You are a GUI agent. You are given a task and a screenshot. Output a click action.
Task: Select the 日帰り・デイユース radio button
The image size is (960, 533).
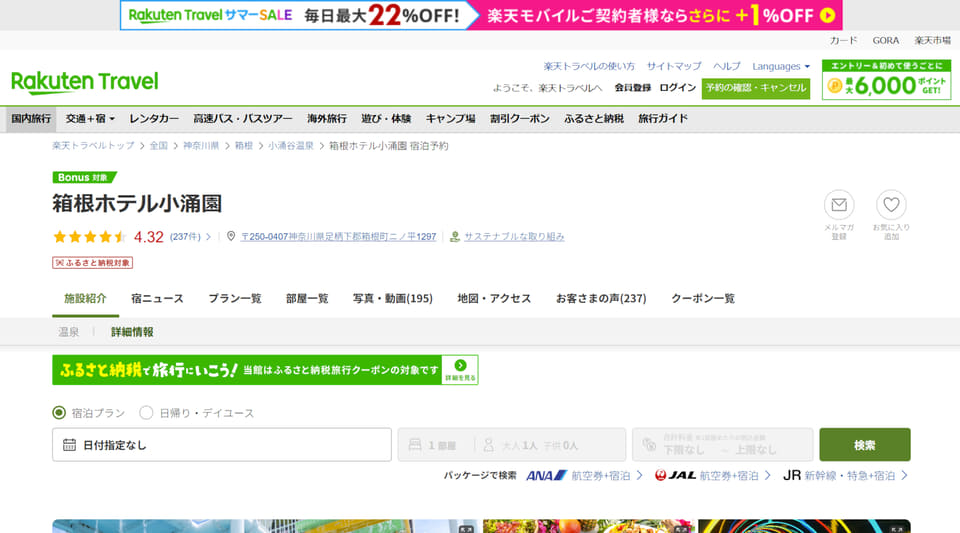pos(146,412)
